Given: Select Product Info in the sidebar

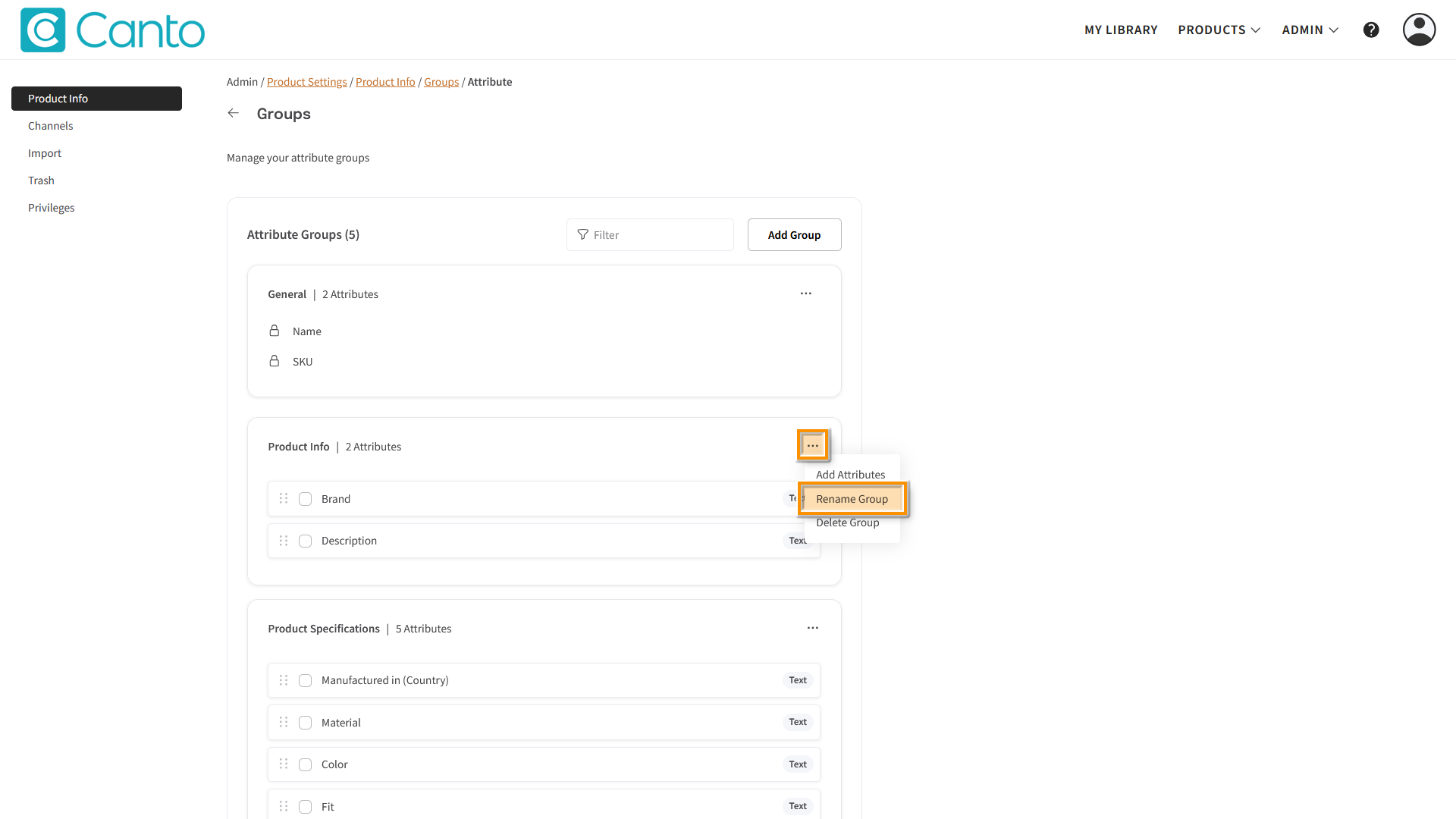Looking at the screenshot, I should click(x=96, y=99).
